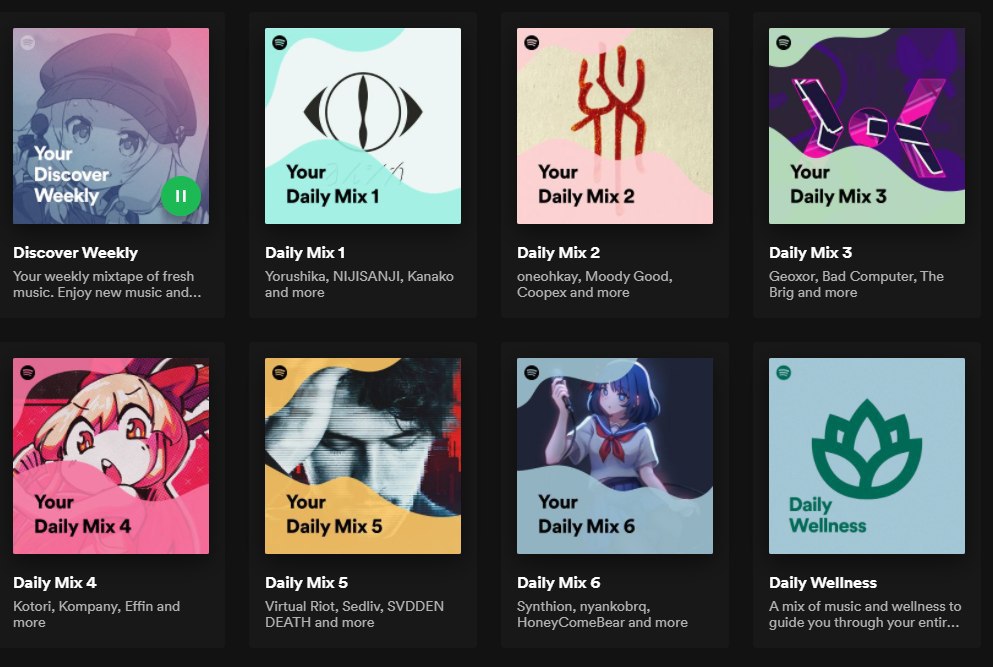
Task: Click the Daily Mix 2 title
Action: click(x=558, y=253)
